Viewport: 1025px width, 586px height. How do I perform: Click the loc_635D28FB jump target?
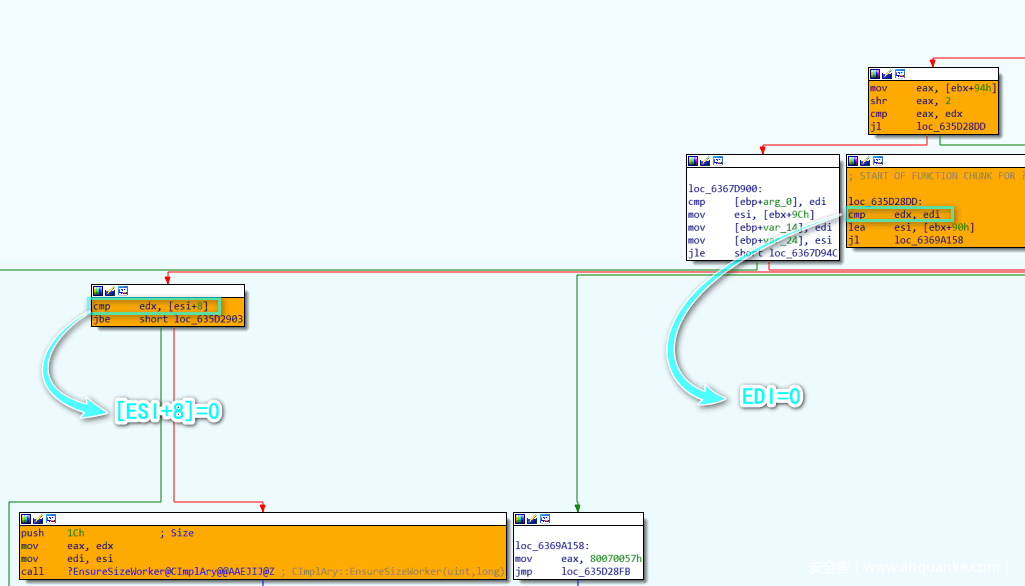[595, 572]
